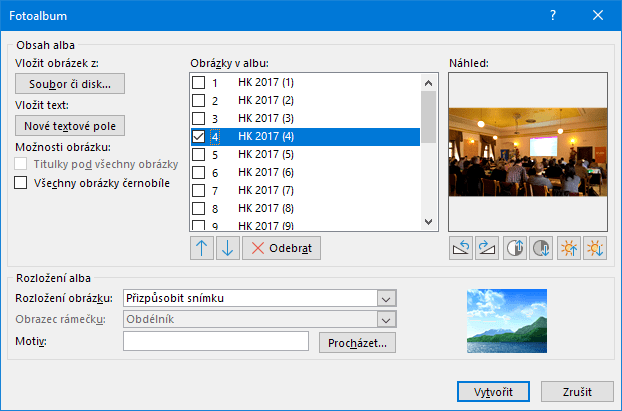Tick the checkbox for HK 2017 (6)
The width and height of the screenshot is (622, 411).
point(200,173)
